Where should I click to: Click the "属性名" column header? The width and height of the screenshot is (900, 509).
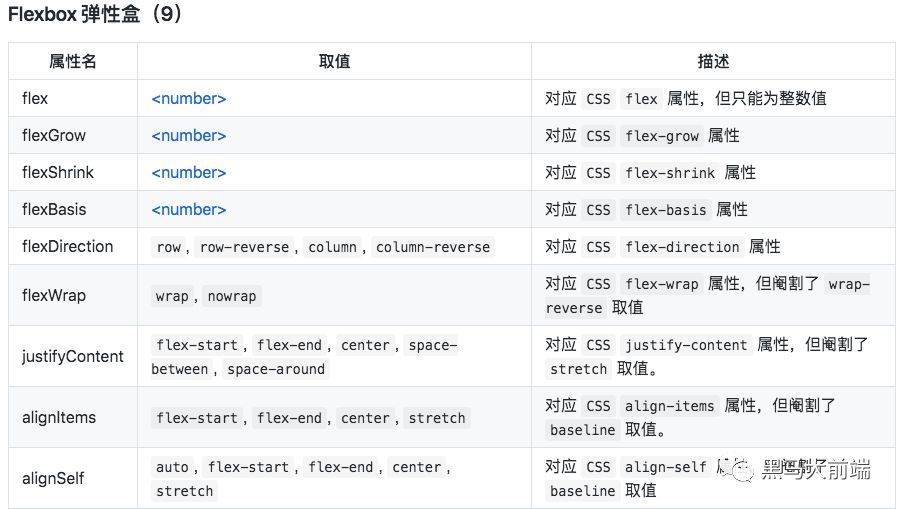(x=73, y=62)
